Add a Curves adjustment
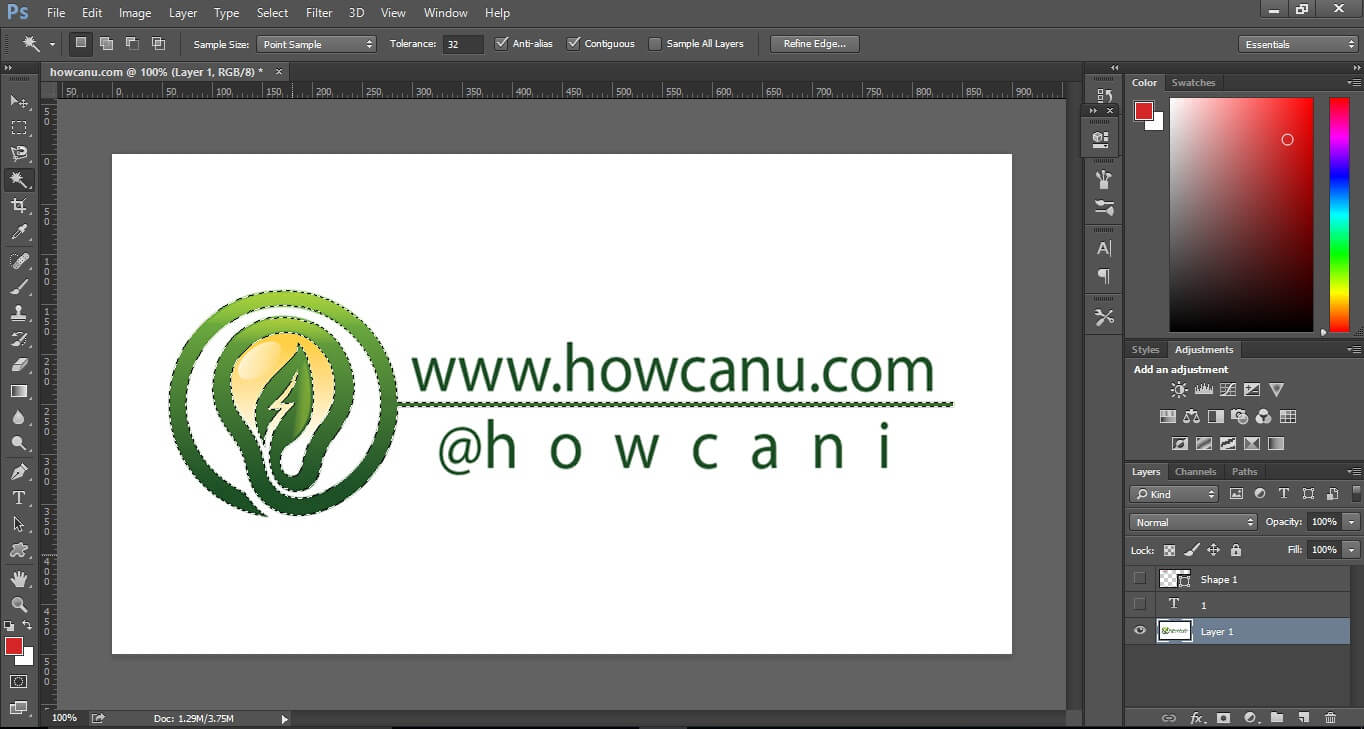This screenshot has height=729, width=1364. click(x=1228, y=390)
